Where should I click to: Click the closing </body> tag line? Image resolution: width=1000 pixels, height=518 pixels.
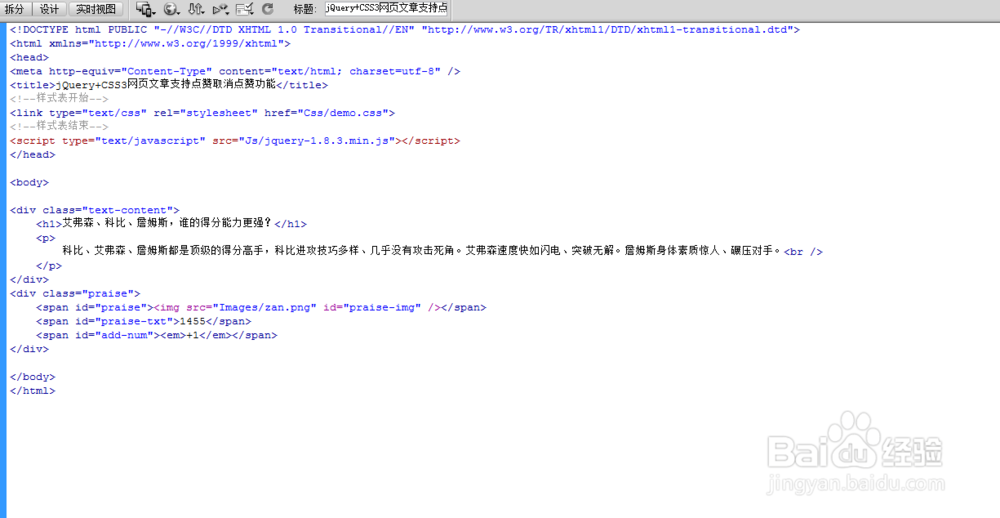33,378
